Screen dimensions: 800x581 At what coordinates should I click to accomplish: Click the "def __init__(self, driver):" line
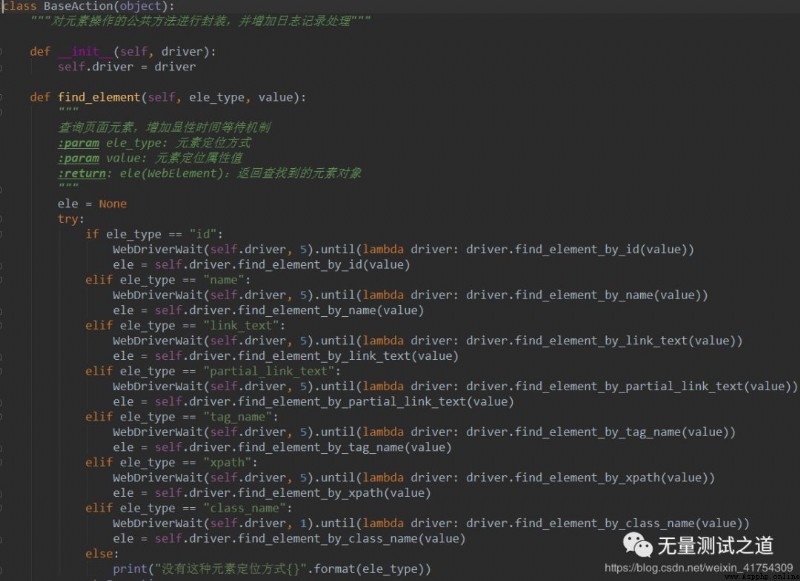coord(123,52)
